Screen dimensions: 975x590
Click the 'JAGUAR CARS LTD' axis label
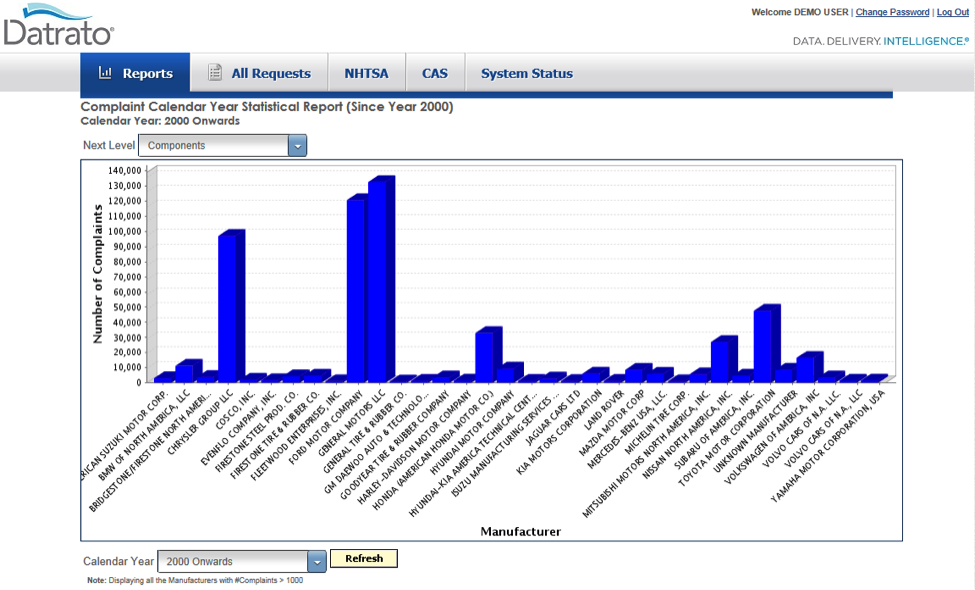tap(553, 417)
